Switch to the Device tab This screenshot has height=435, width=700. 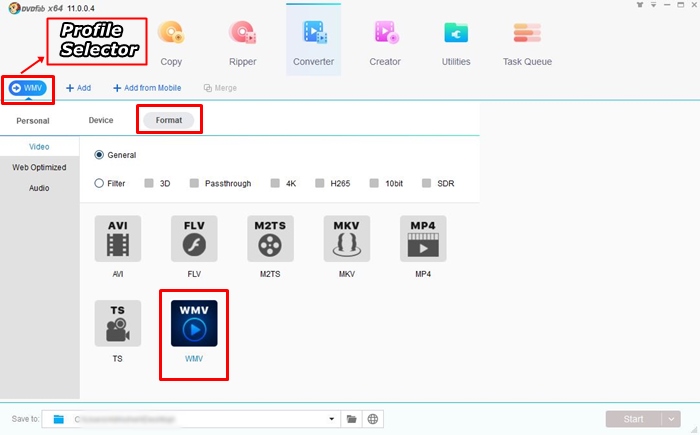[x=101, y=120]
